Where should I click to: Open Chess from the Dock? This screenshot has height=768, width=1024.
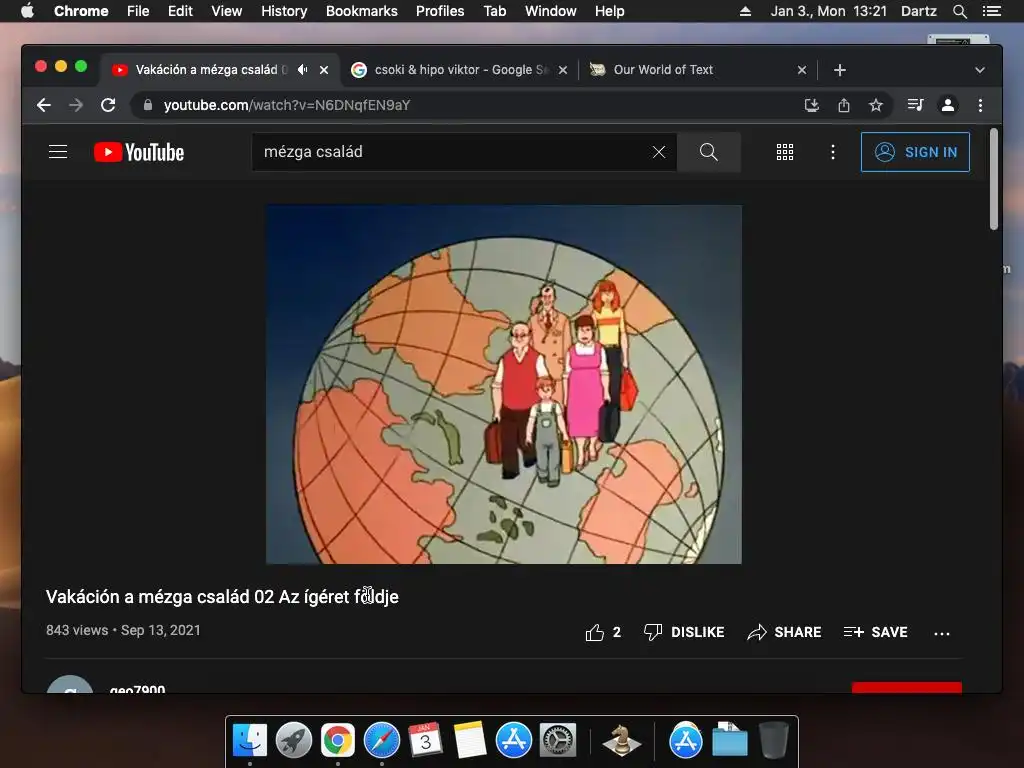(x=622, y=741)
